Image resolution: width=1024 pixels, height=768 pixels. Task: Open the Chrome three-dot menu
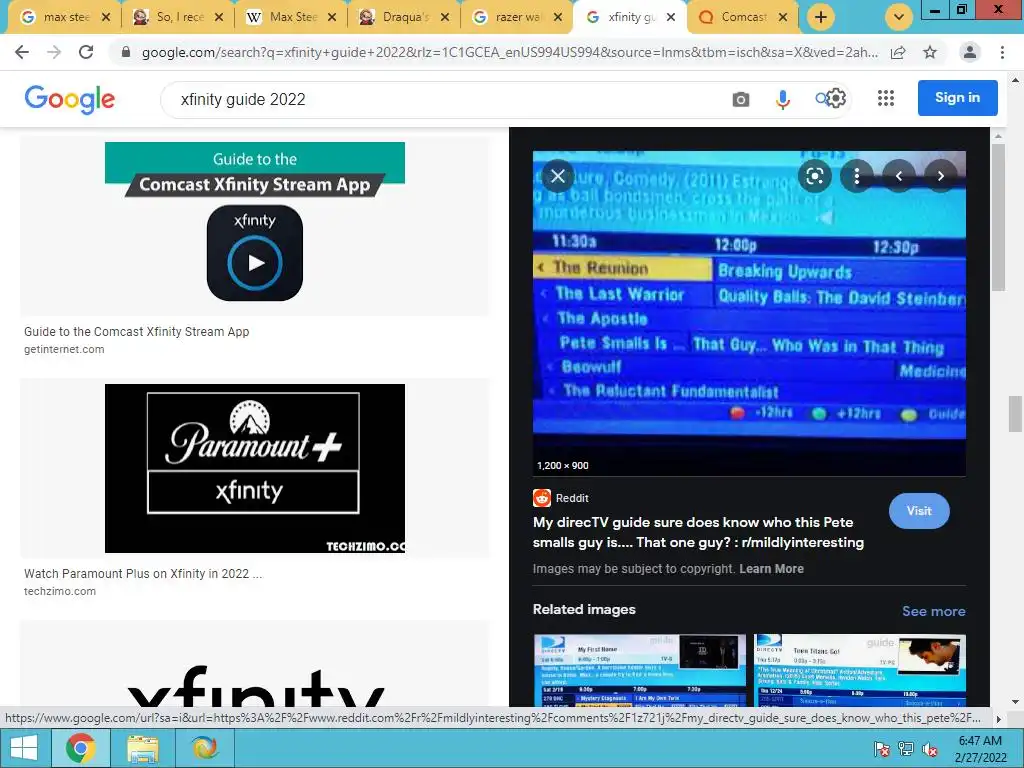coord(1002,52)
